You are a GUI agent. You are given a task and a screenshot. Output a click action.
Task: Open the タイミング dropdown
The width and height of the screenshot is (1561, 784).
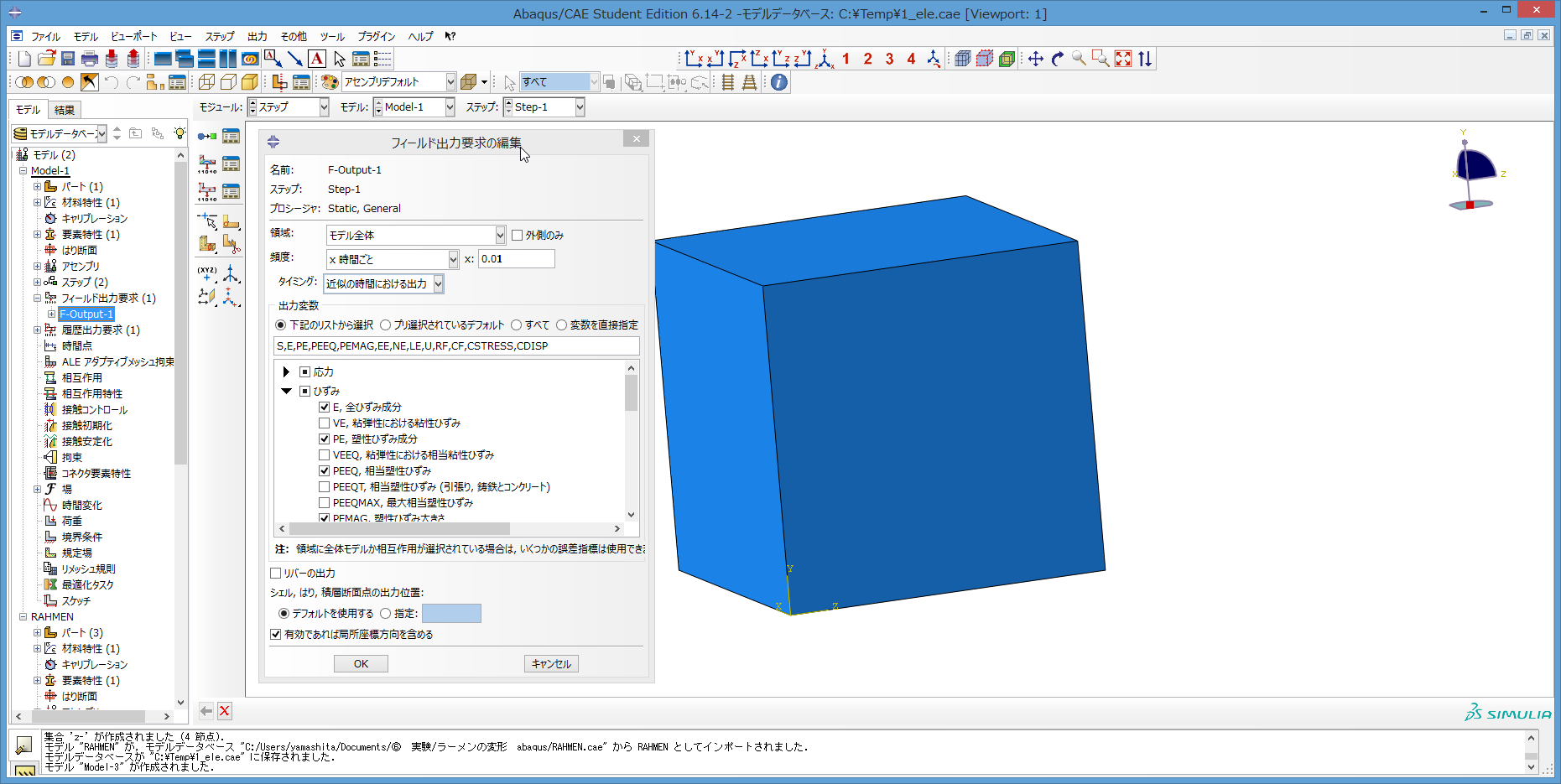coord(383,284)
